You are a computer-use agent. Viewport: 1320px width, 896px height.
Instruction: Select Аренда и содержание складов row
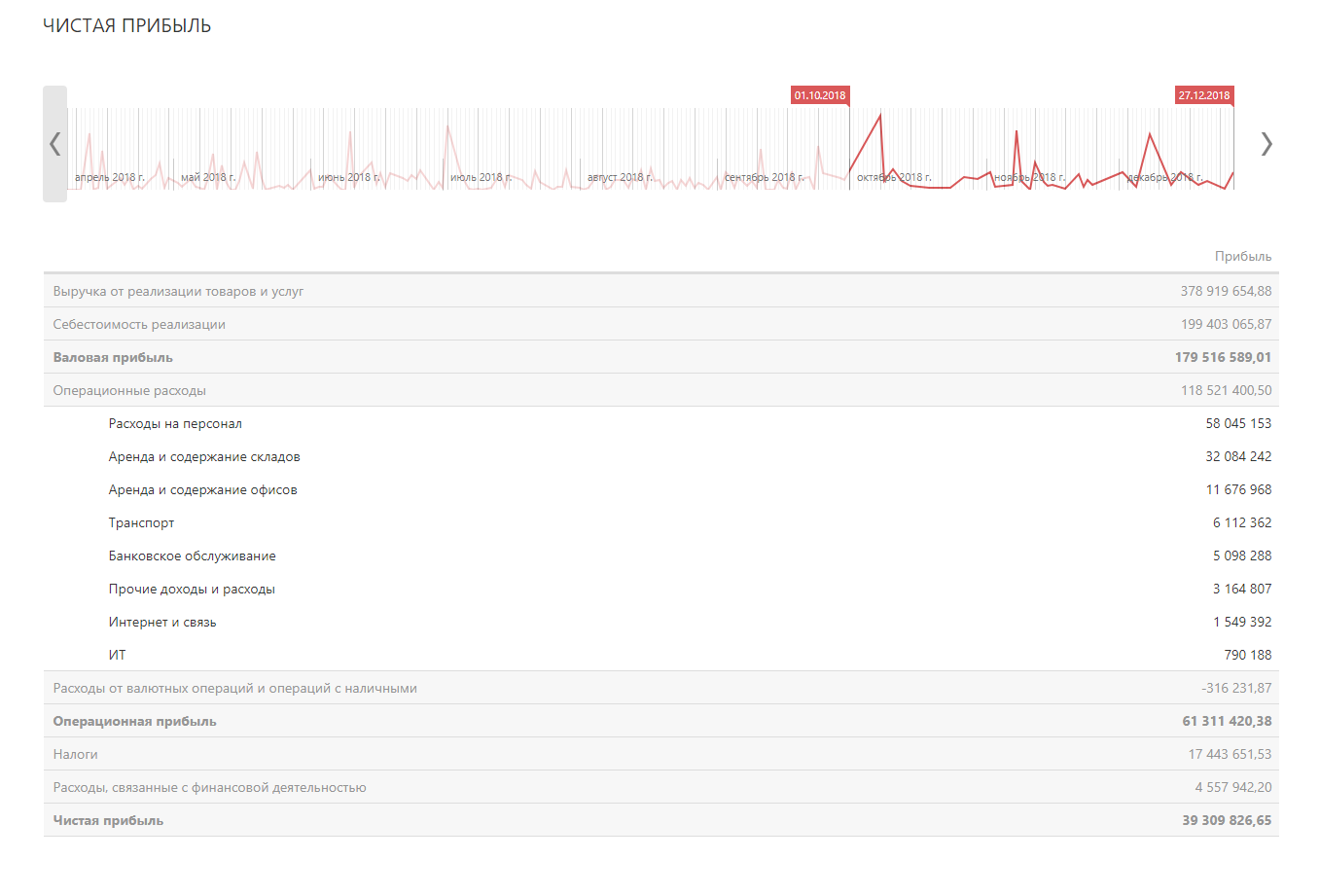tap(204, 456)
